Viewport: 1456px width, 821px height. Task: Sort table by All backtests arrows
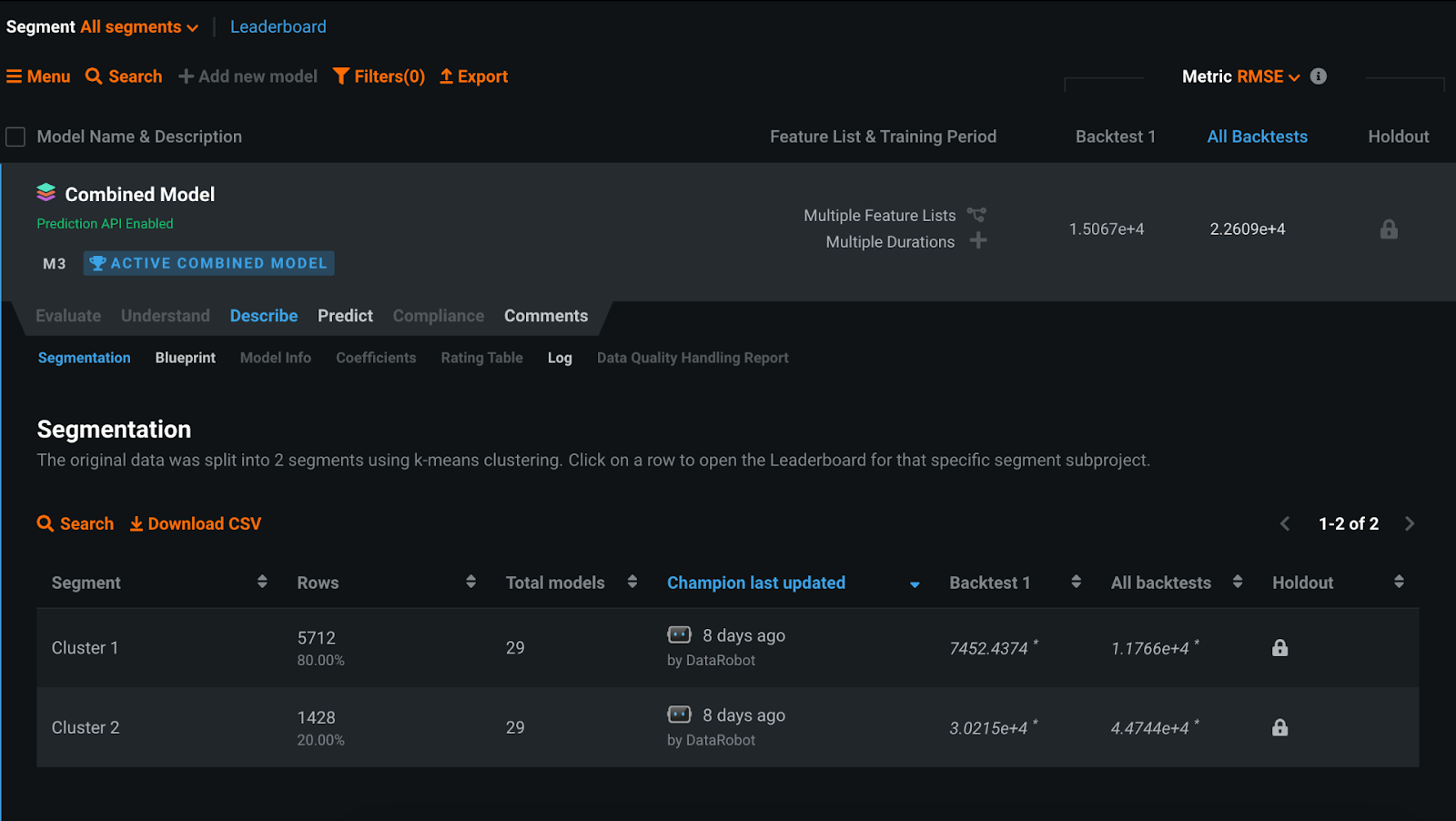[x=1238, y=582]
